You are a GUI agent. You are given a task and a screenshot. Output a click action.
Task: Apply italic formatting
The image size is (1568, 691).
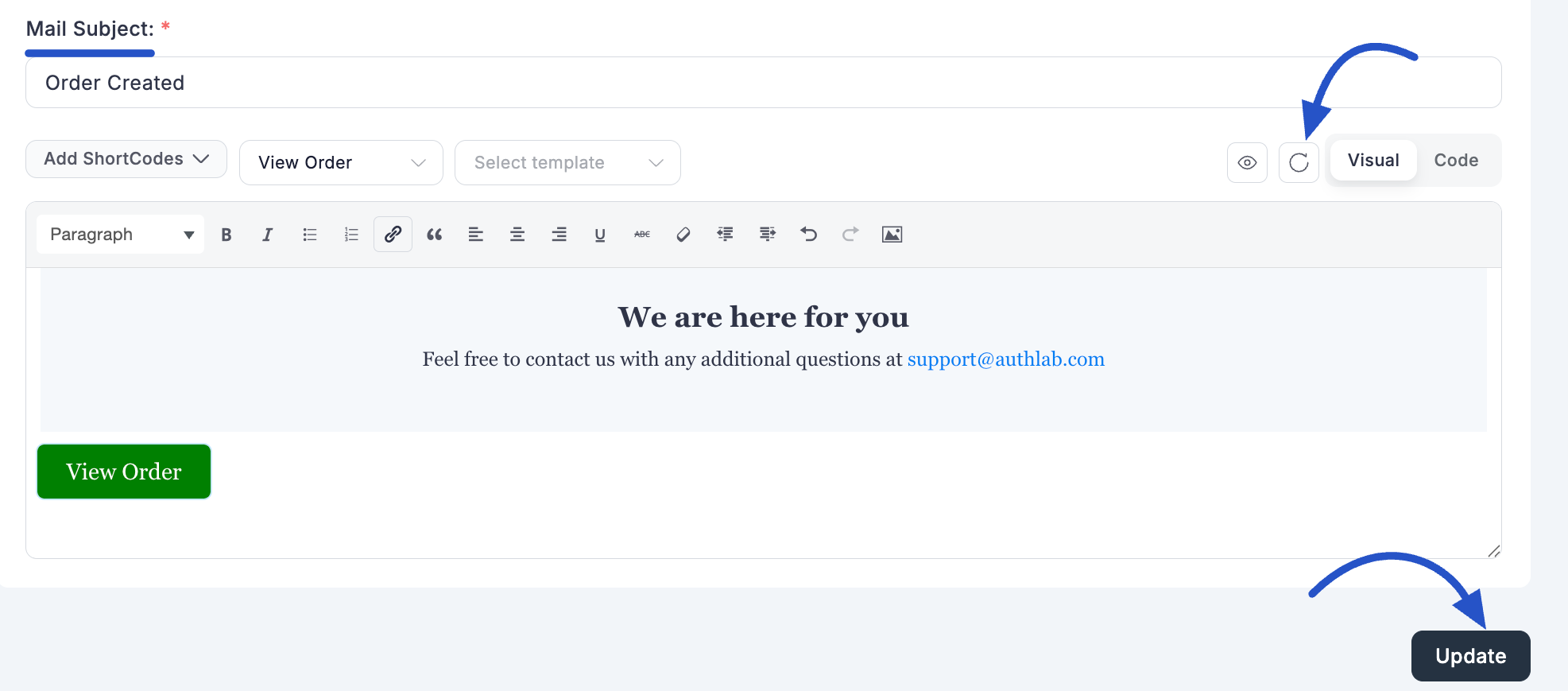(268, 235)
